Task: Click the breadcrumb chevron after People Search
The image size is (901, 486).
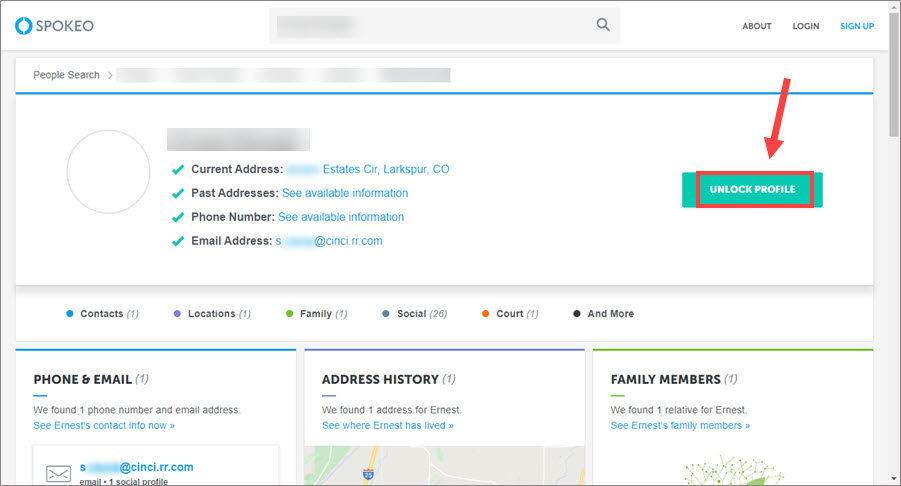Action: point(110,75)
